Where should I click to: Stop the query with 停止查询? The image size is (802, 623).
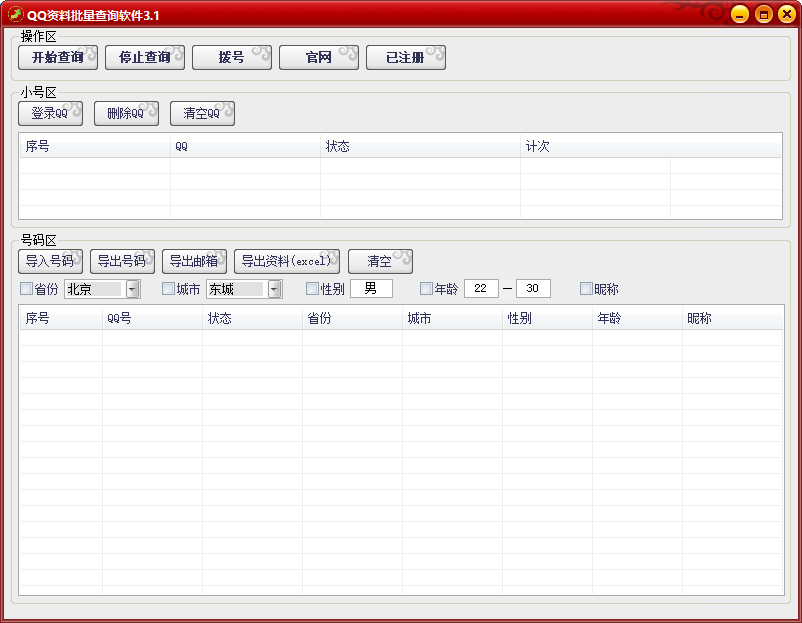pyautogui.click(x=145, y=57)
